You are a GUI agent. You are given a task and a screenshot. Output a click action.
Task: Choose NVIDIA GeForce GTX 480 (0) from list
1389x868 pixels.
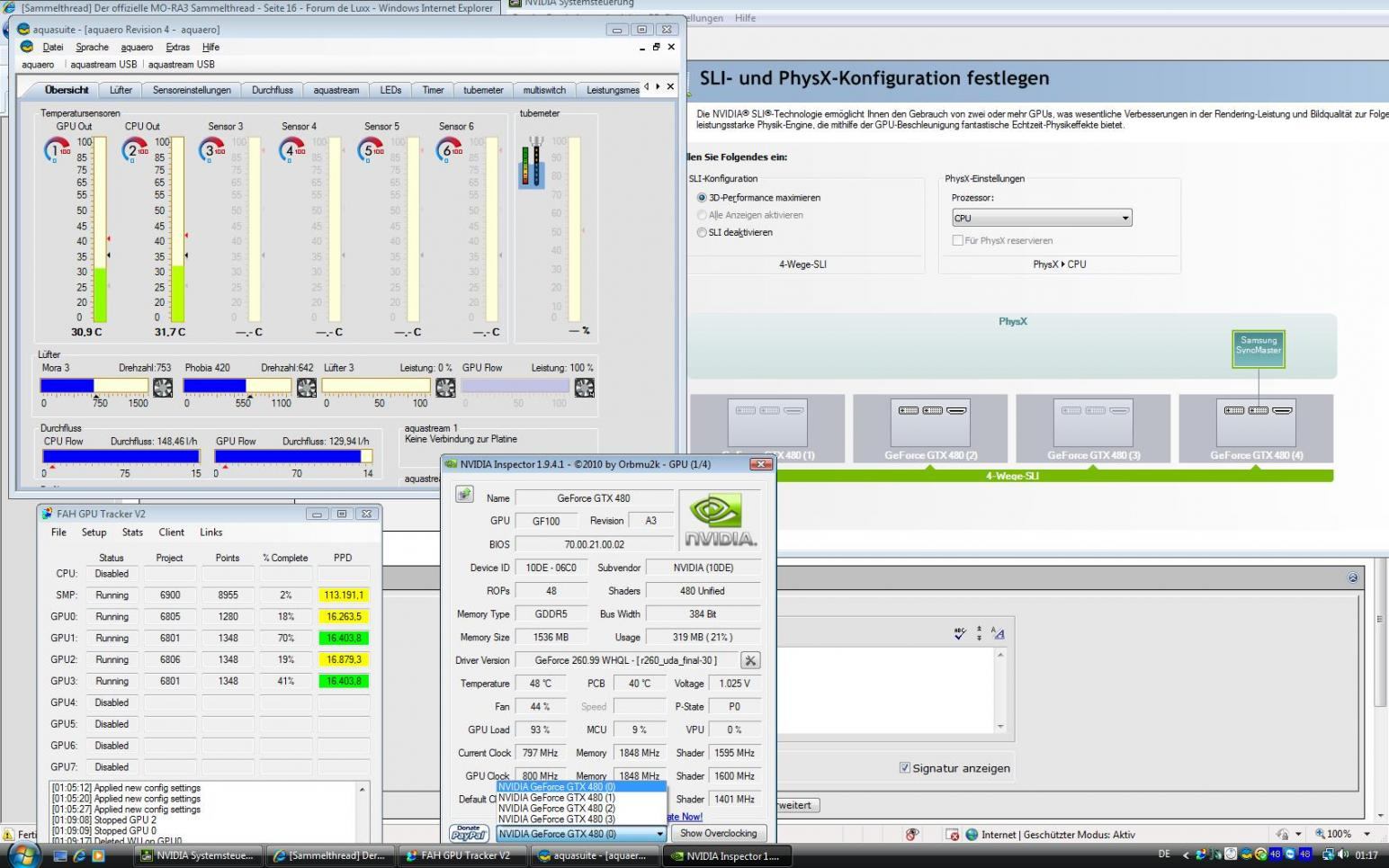pyautogui.click(x=581, y=787)
